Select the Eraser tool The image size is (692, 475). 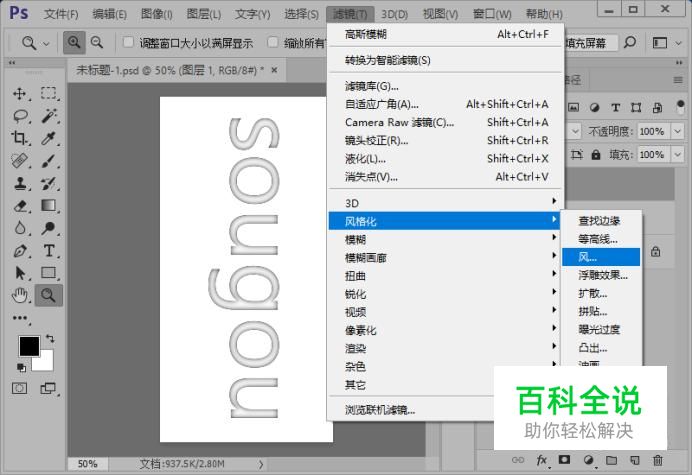(20, 206)
